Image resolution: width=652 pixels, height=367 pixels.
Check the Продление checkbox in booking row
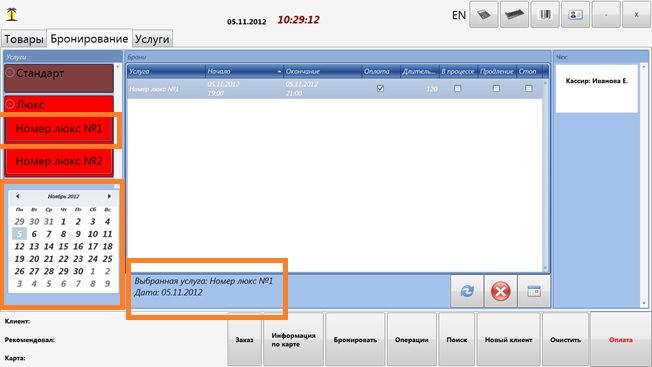pyautogui.click(x=496, y=88)
